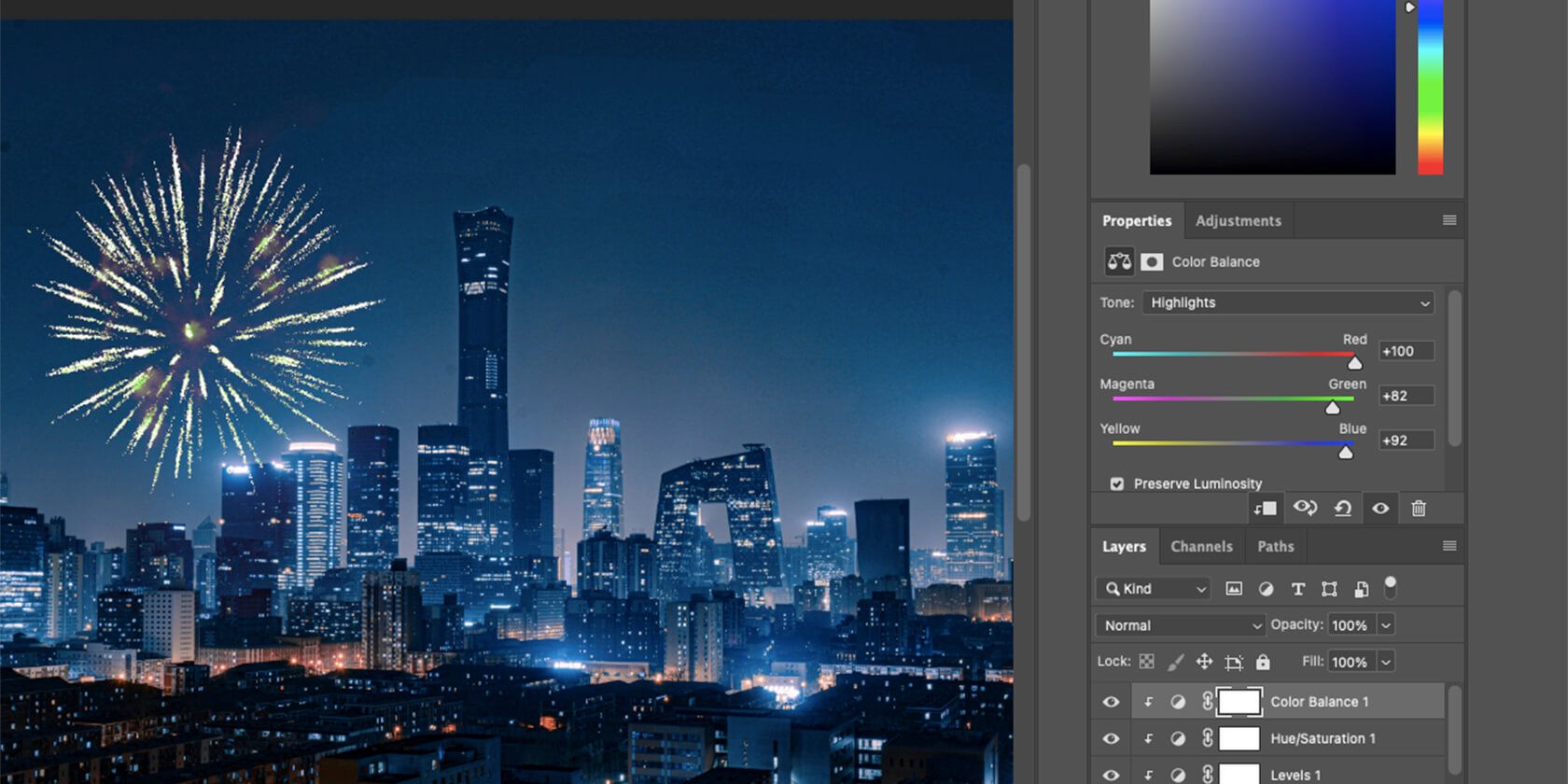Hide the Hue/Saturation 1 layer

coord(1111,738)
